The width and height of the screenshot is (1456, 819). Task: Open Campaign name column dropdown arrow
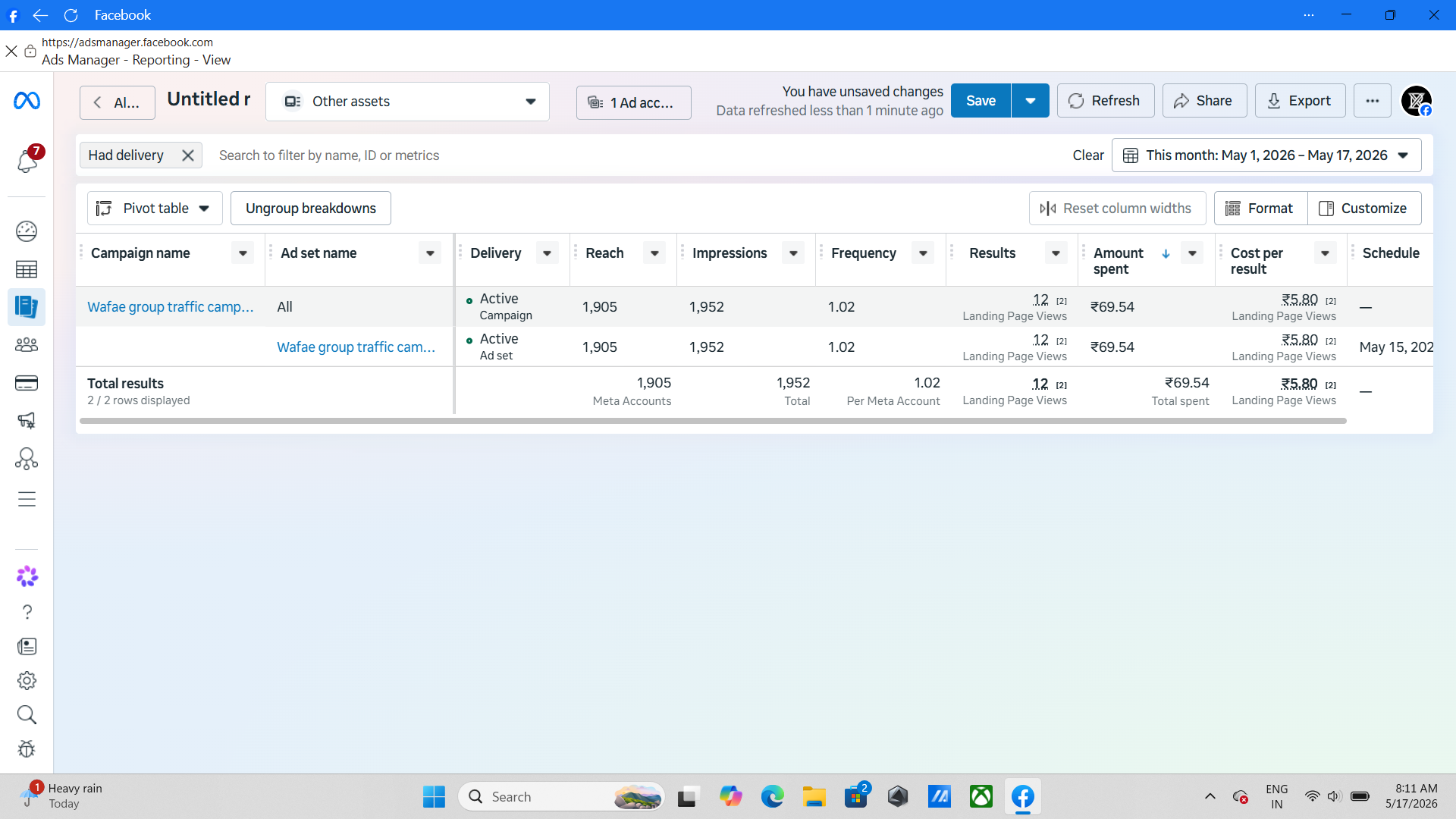tap(243, 253)
